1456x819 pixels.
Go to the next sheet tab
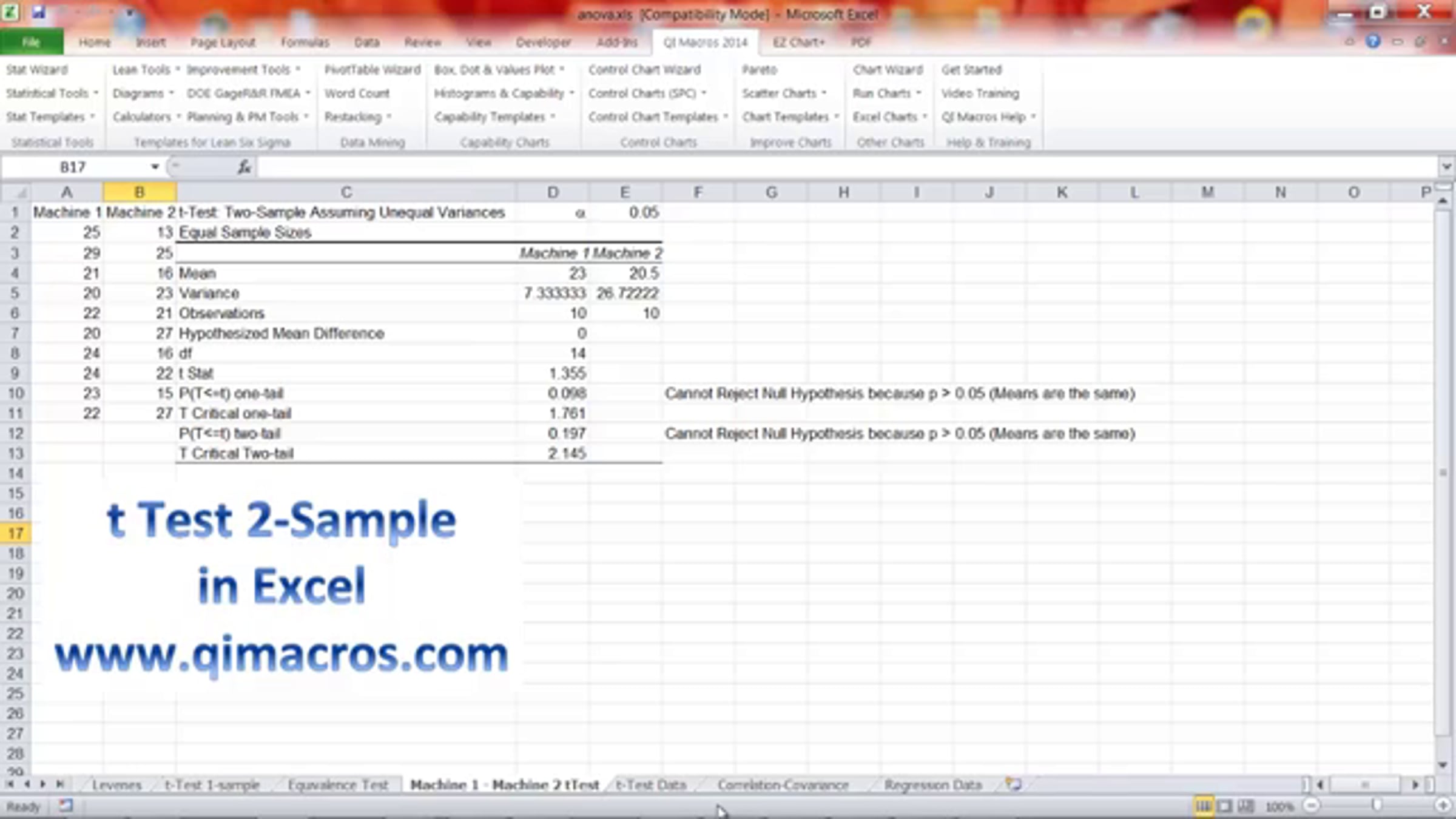(42, 784)
